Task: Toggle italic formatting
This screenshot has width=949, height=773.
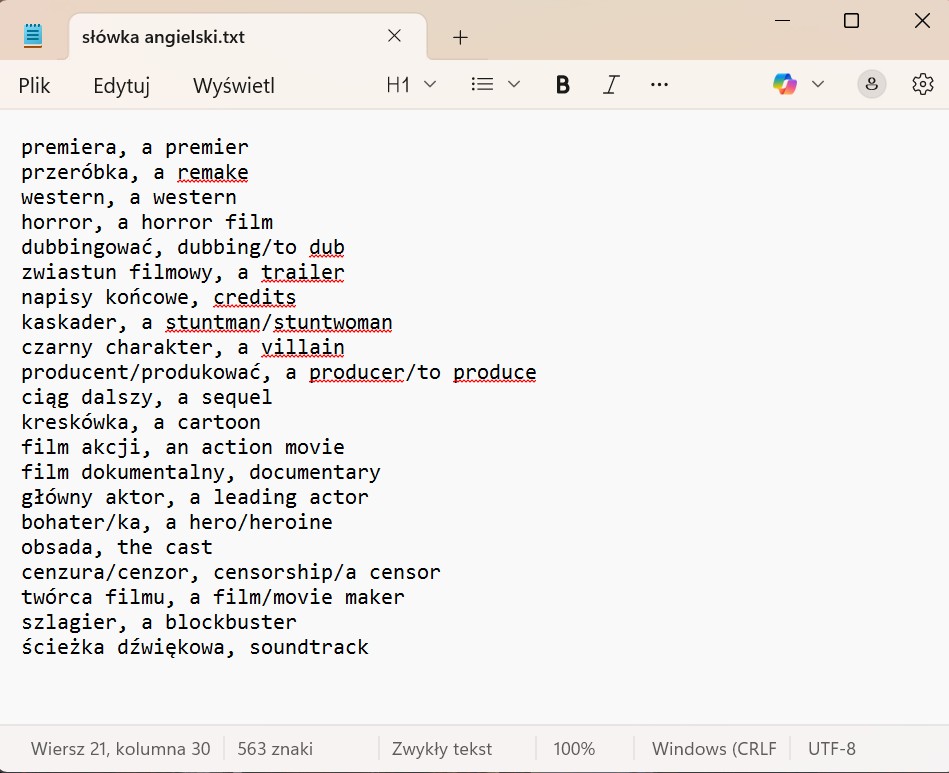Action: pos(611,85)
